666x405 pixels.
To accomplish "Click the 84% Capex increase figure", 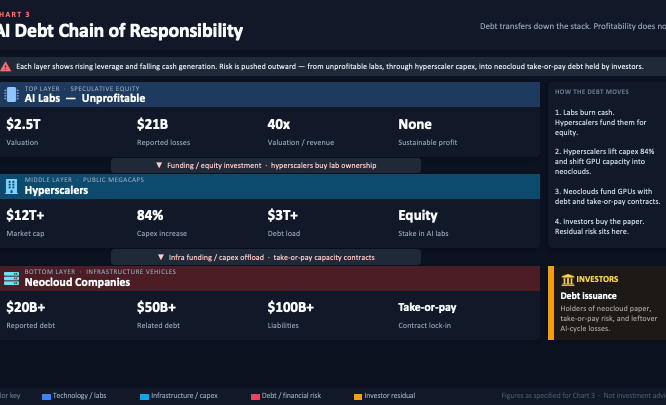I will tap(162, 223).
